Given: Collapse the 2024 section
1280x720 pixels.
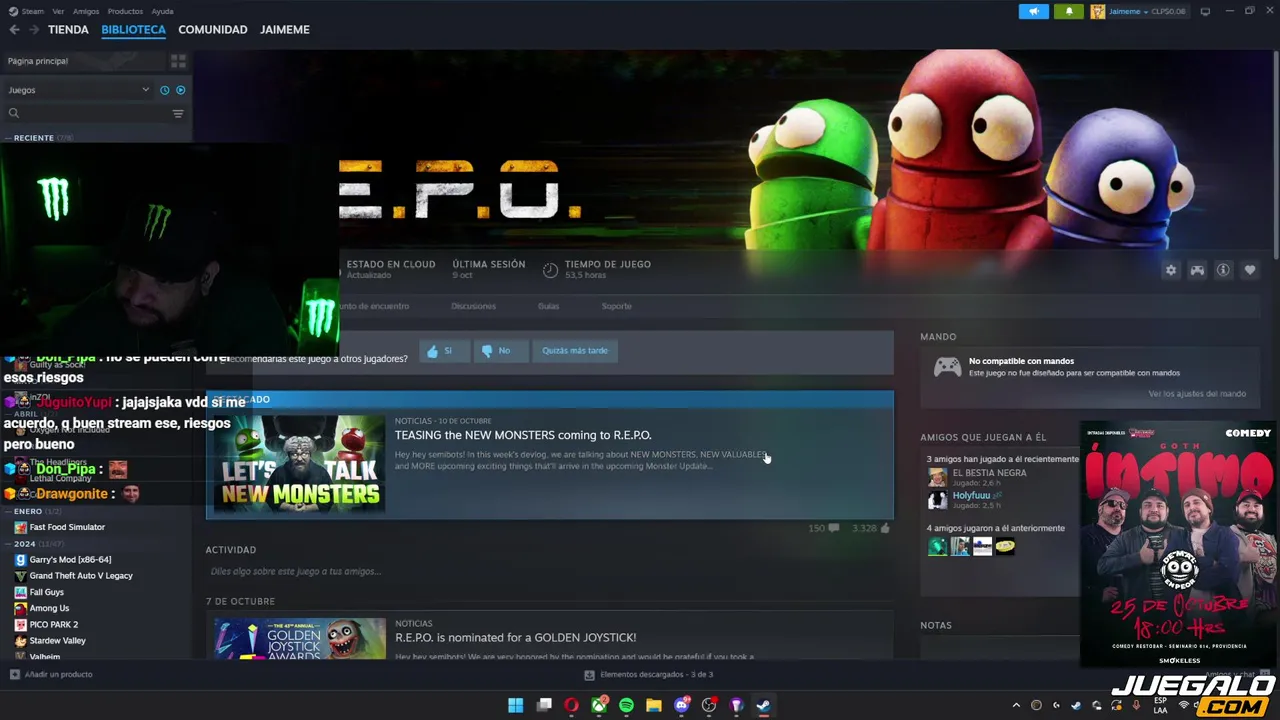Looking at the screenshot, I should coord(35,544).
